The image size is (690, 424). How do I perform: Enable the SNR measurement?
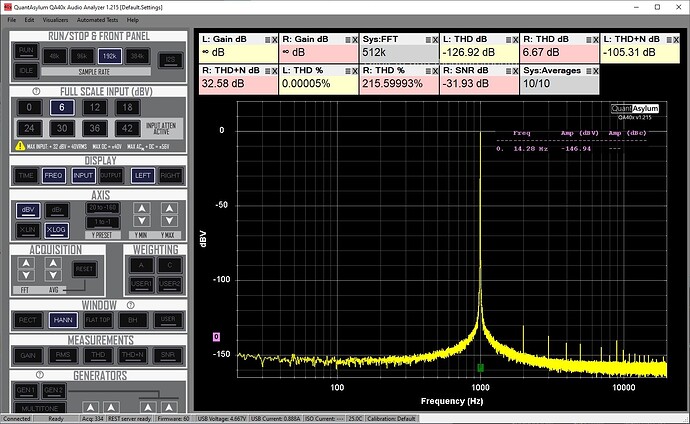point(168,355)
